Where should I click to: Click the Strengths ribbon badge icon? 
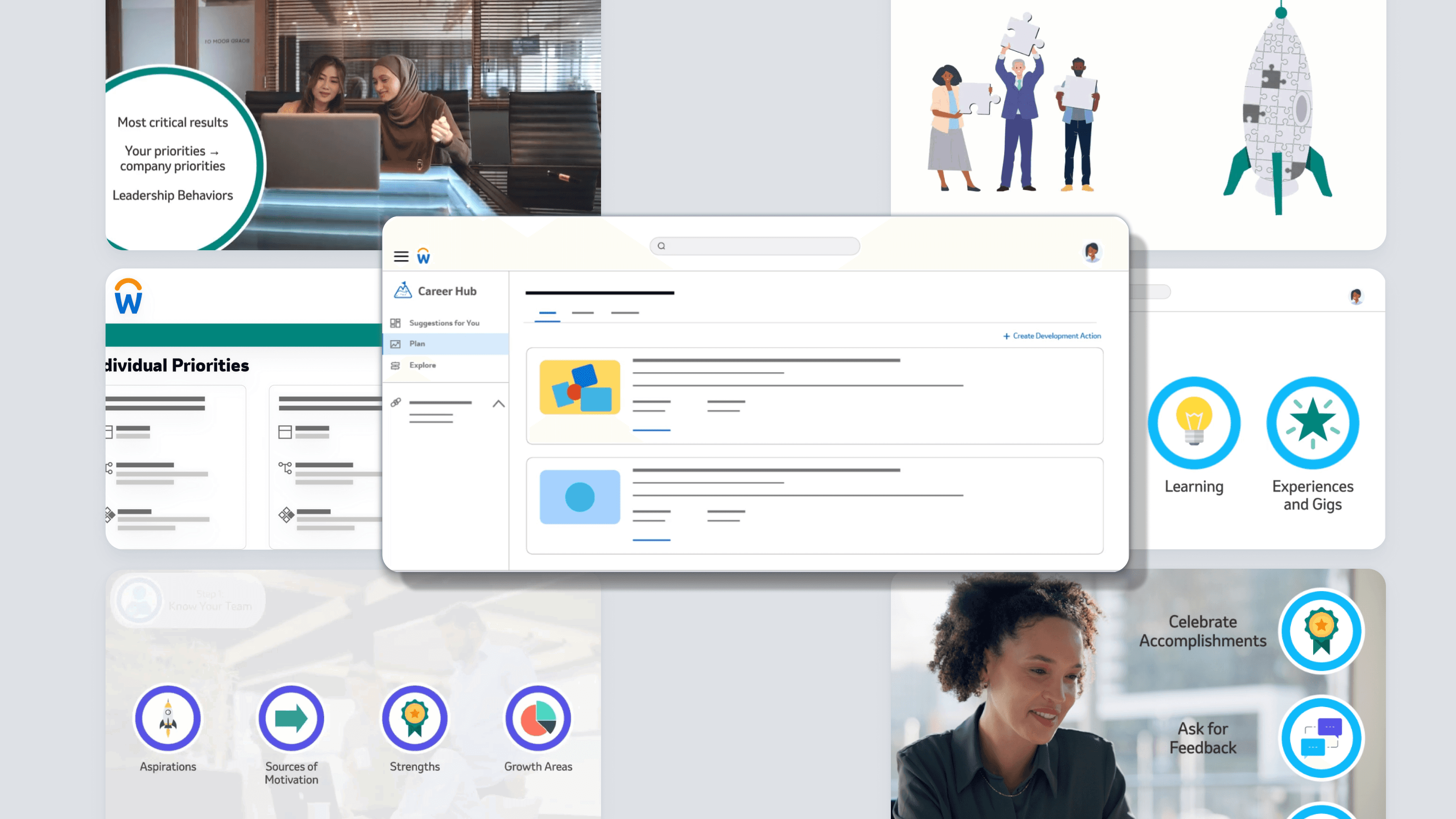(415, 718)
